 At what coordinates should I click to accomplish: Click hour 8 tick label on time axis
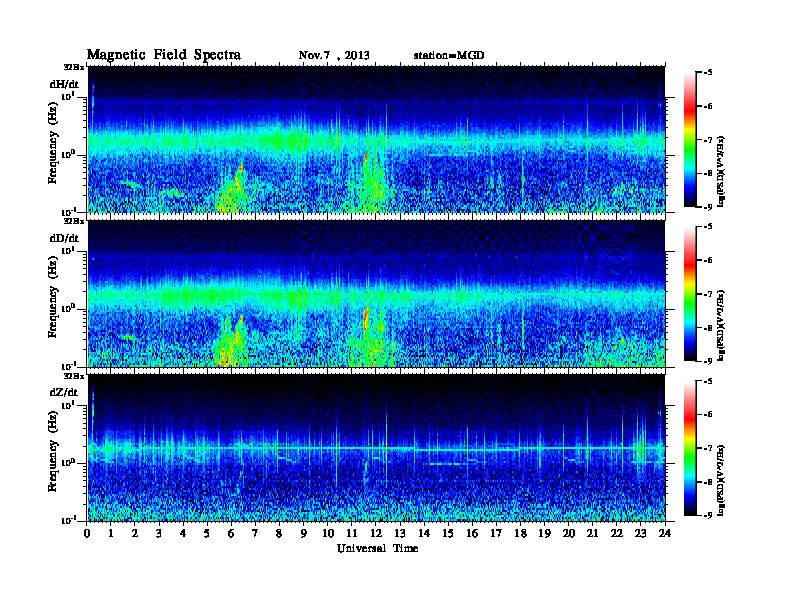279,534
